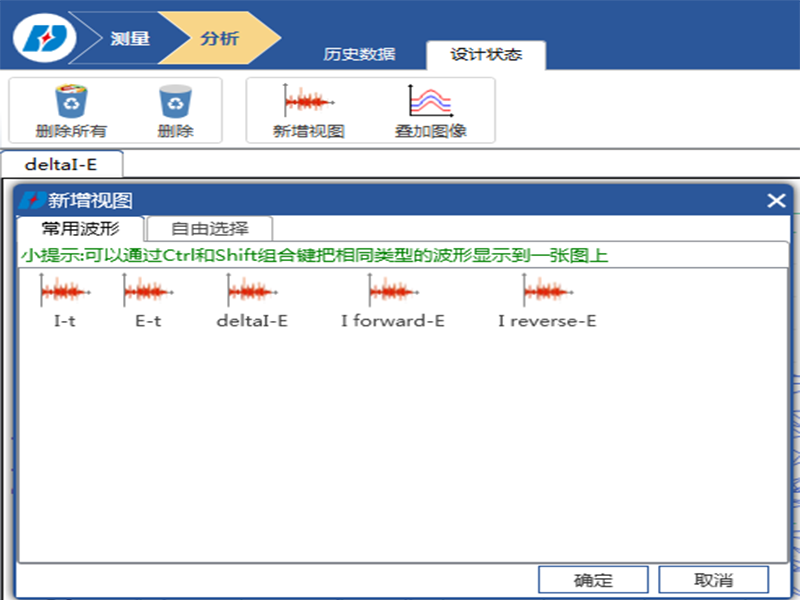Cancel with the 取消 button
The image size is (800, 600).
(713, 580)
